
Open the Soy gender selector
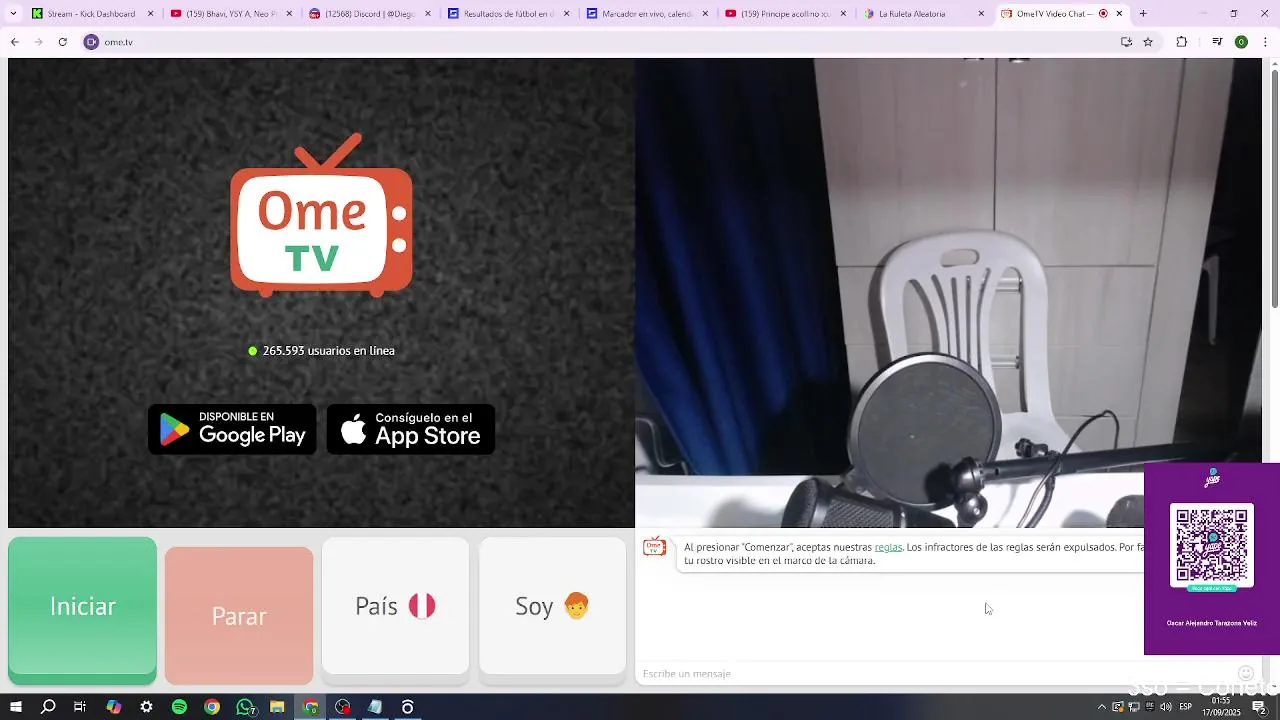pos(552,606)
